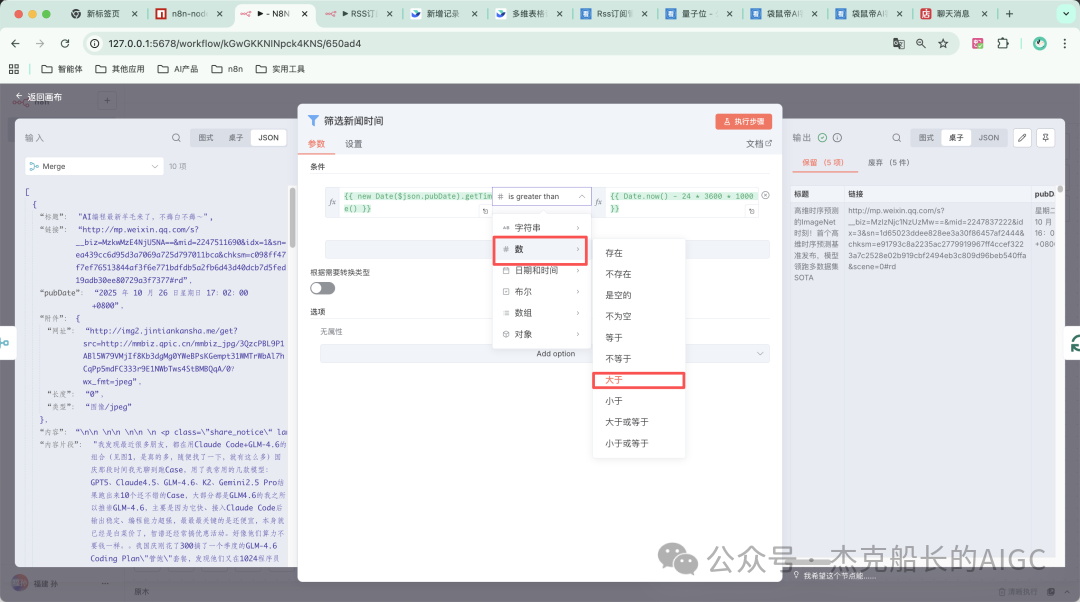The image size is (1080, 602).
Task: Select the 存在 operator
Action: tap(638, 253)
